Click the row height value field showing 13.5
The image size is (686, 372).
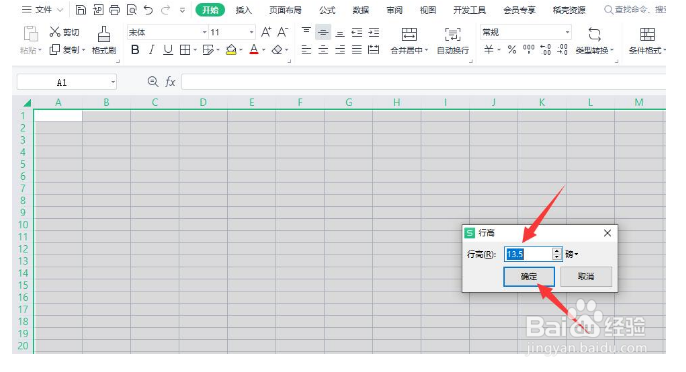(528, 254)
